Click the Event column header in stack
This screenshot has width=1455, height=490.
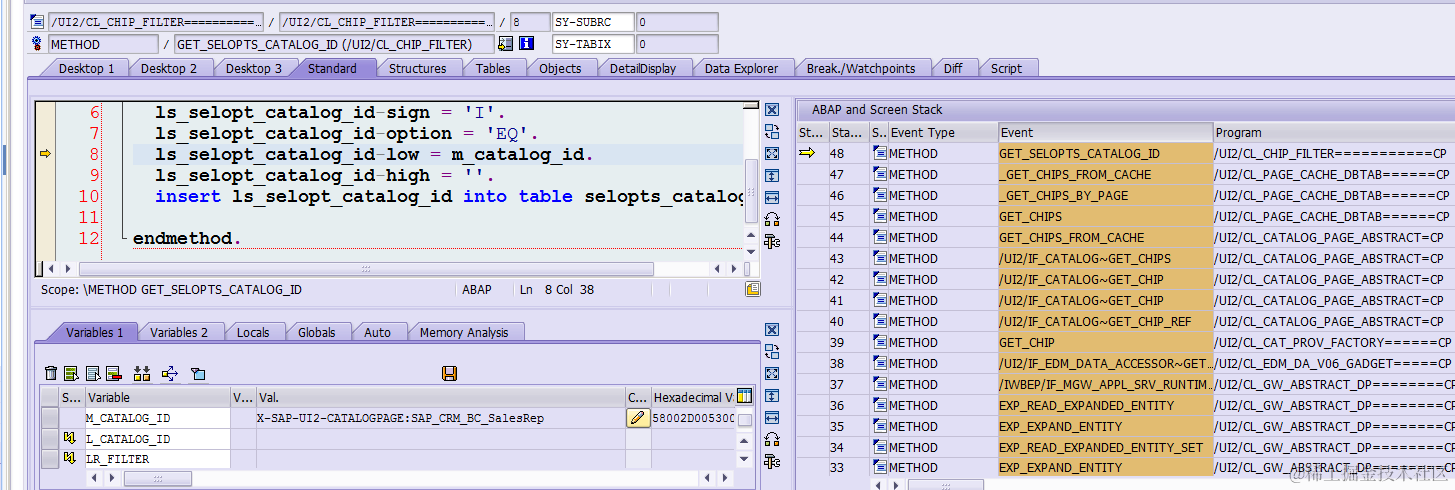point(1105,132)
